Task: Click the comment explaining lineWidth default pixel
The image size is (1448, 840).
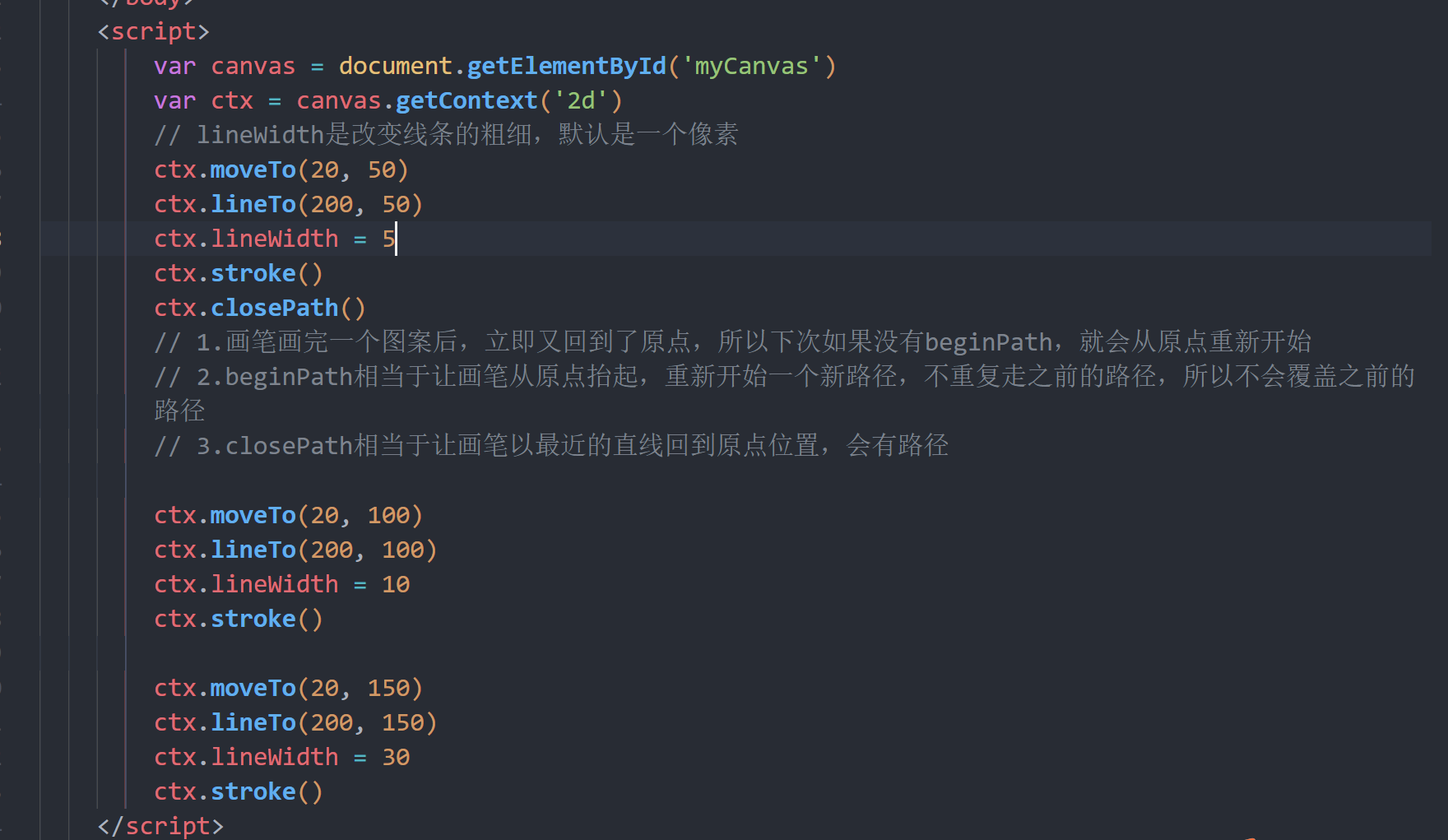Action: (446, 135)
